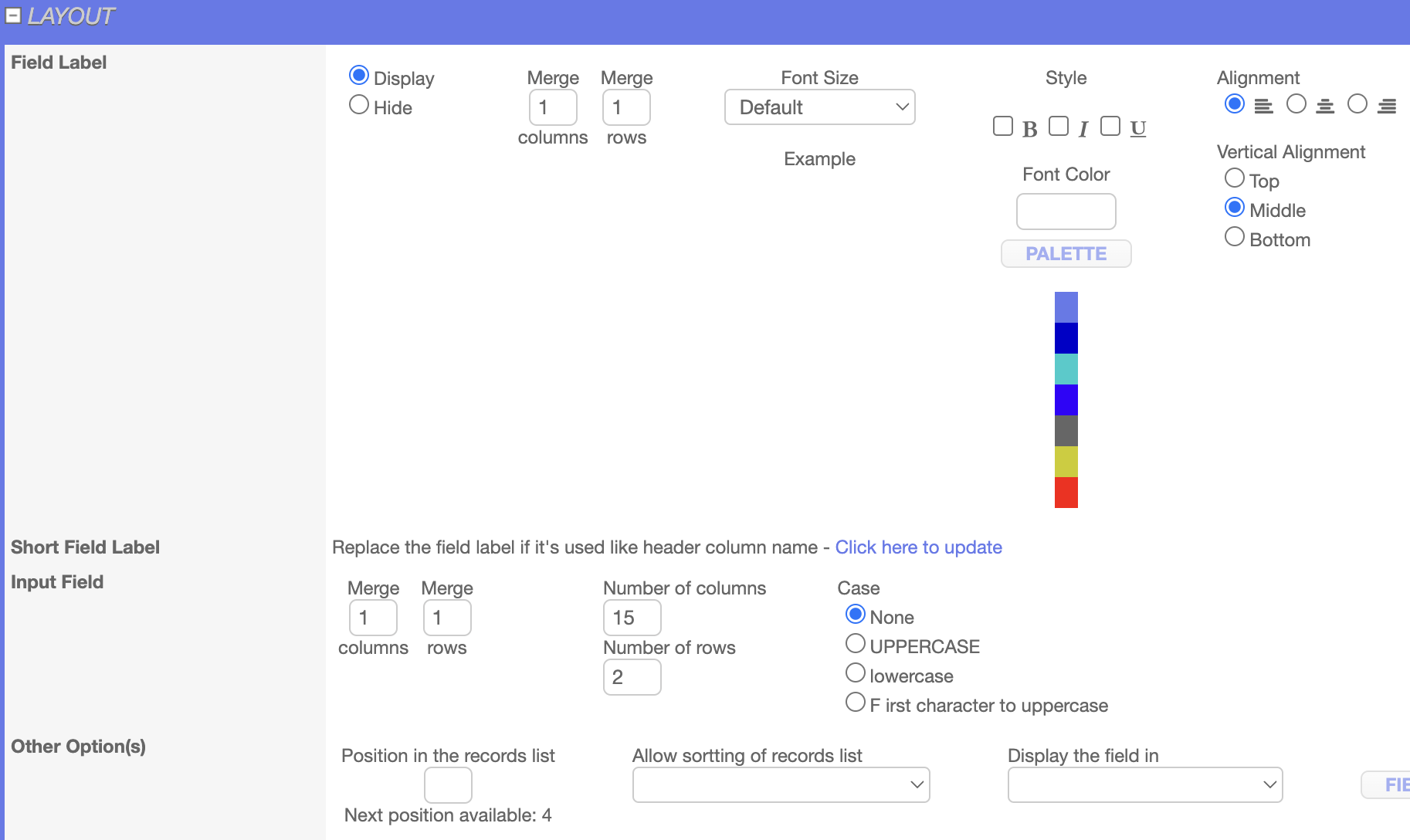The height and width of the screenshot is (840, 1410).
Task: Choose Bottom vertical alignment
Action: pyautogui.click(x=1234, y=237)
